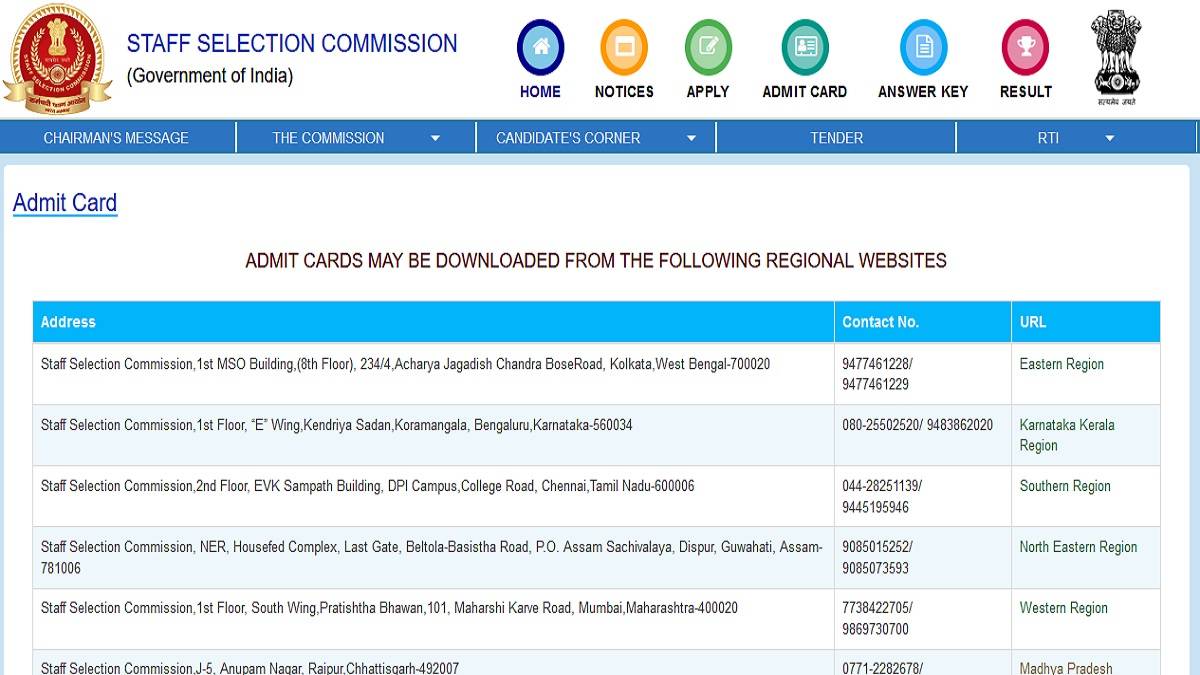This screenshot has height=675, width=1200.
Task: Select the national emblem image on the right
Action: (1115, 55)
